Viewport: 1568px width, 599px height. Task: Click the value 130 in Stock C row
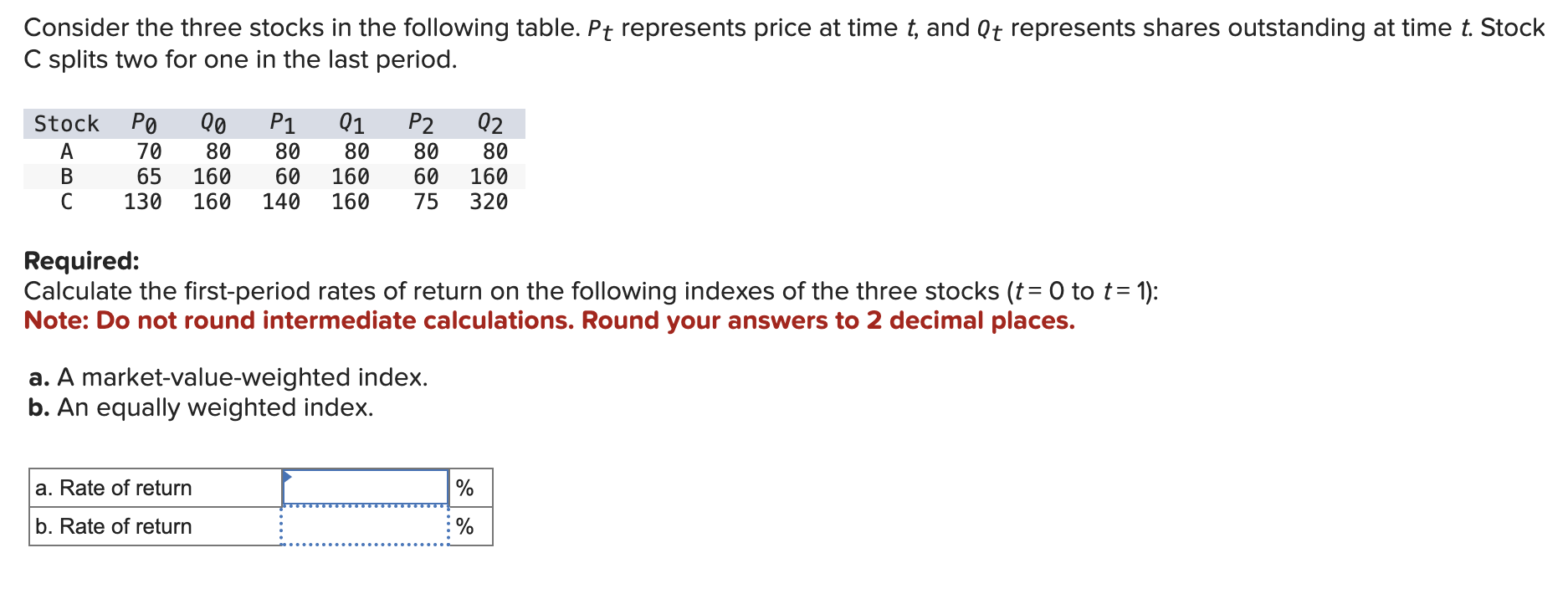click(x=142, y=201)
